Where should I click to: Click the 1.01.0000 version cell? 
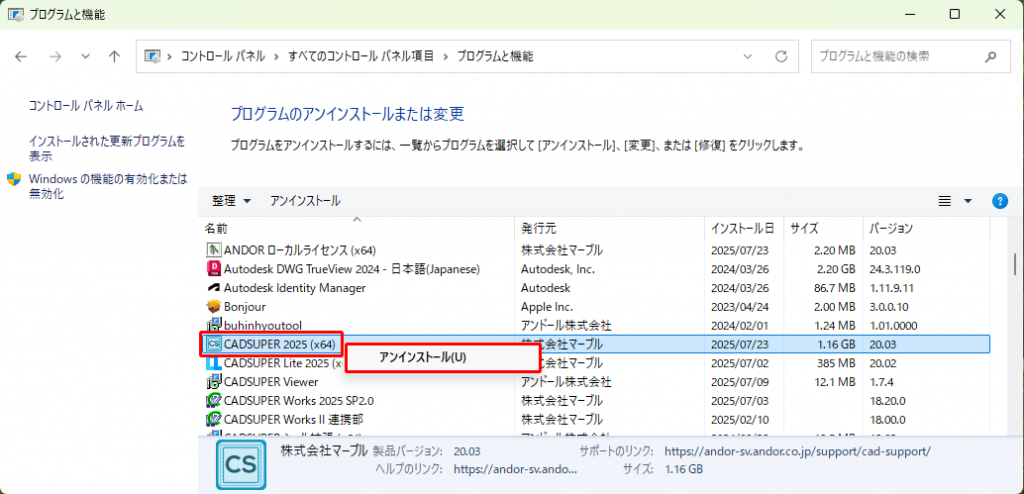pos(893,325)
